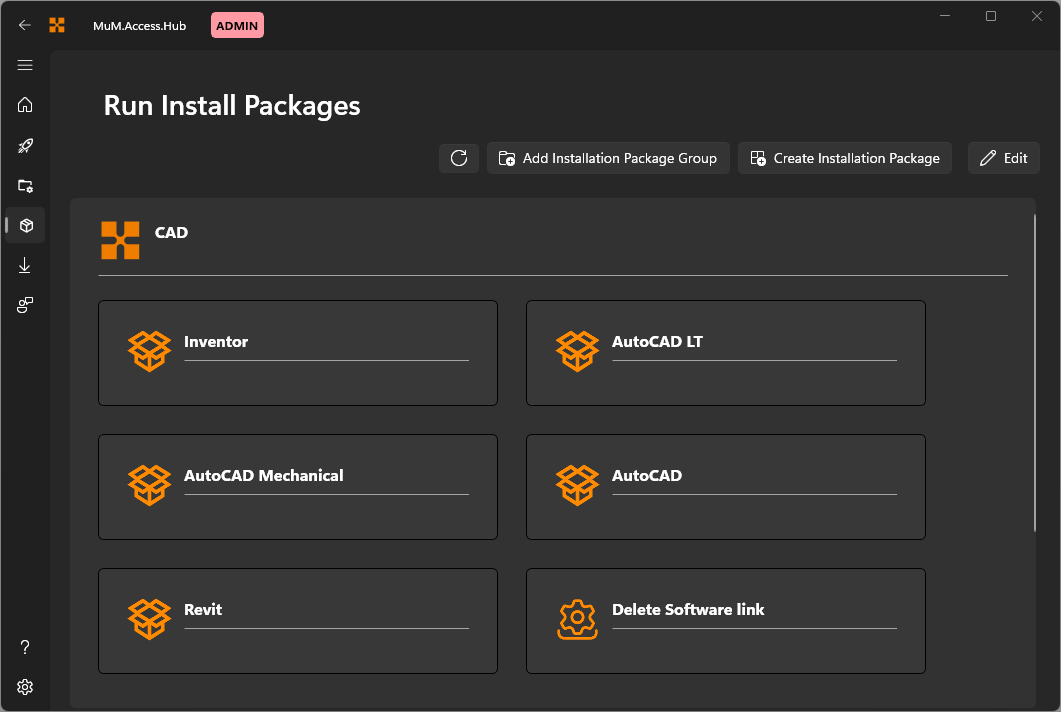This screenshot has height=712, width=1061.
Task: Click Add Installation Package Group button
Action: (608, 158)
